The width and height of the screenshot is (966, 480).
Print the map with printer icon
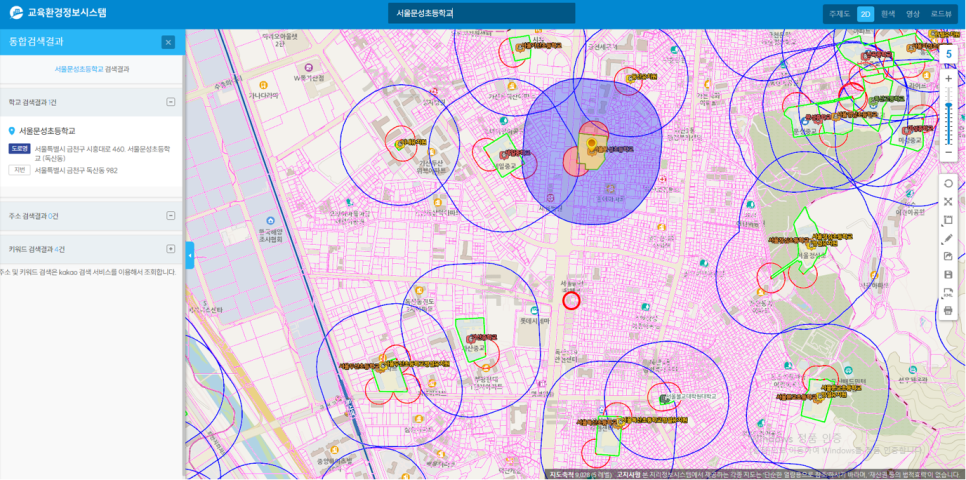point(948,311)
